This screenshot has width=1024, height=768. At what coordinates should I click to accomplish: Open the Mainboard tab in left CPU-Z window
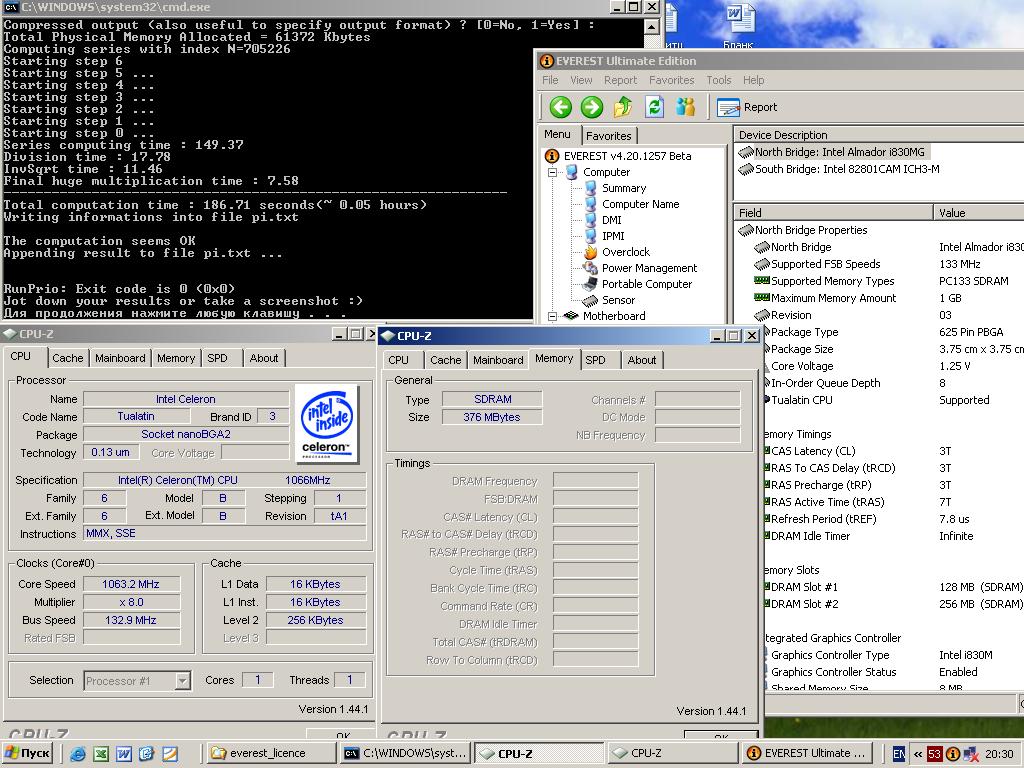(x=120, y=358)
